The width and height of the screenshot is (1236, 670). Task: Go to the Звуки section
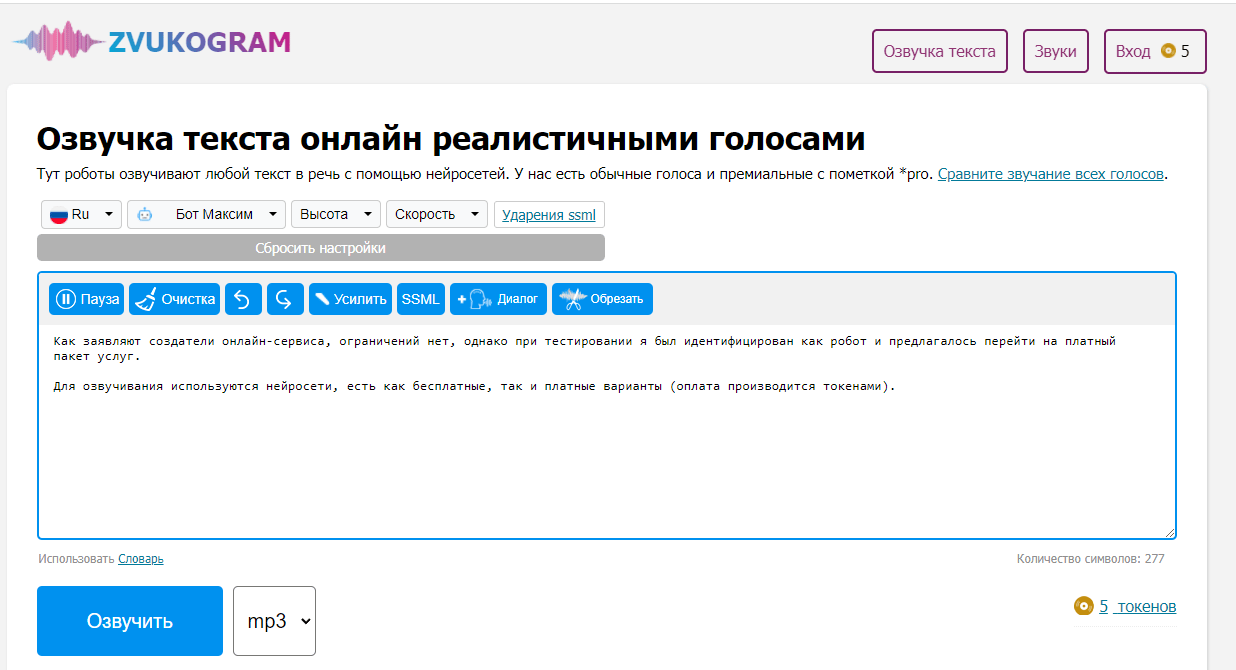pos(1055,51)
